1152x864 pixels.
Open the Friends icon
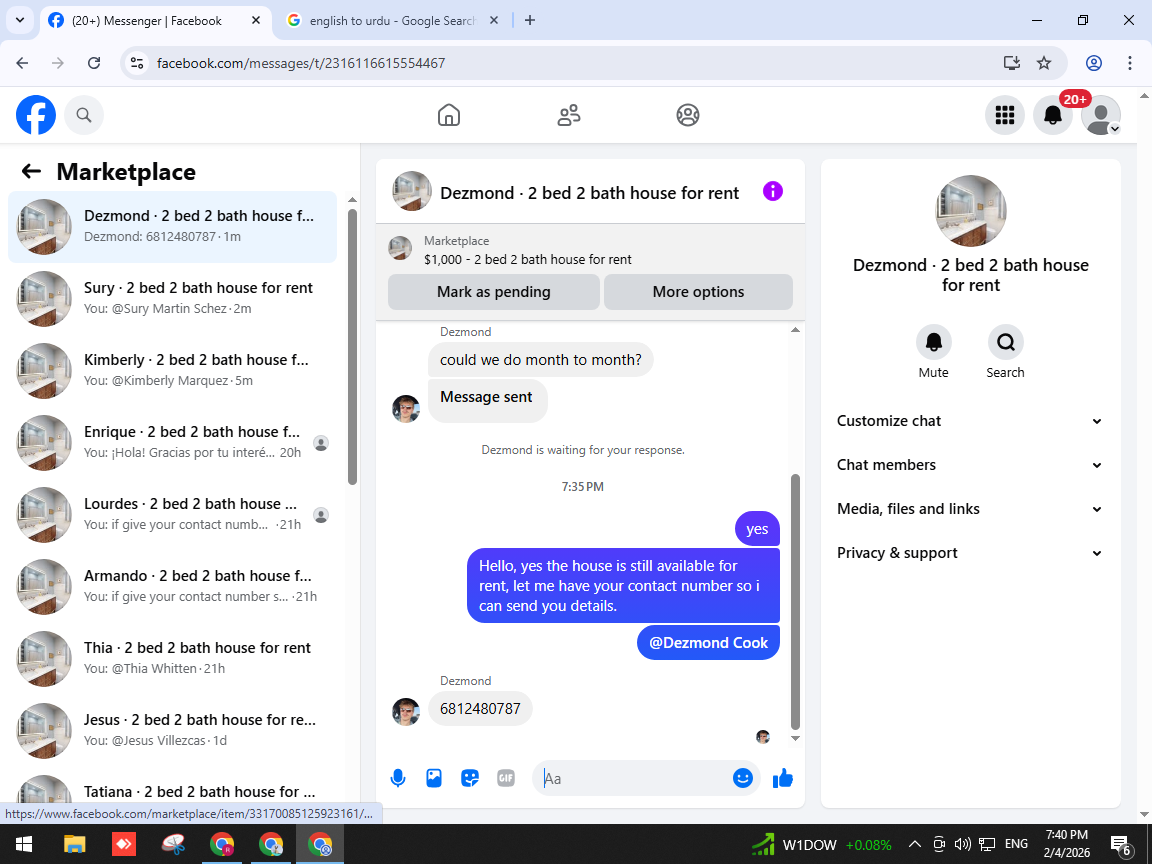tap(569, 115)
